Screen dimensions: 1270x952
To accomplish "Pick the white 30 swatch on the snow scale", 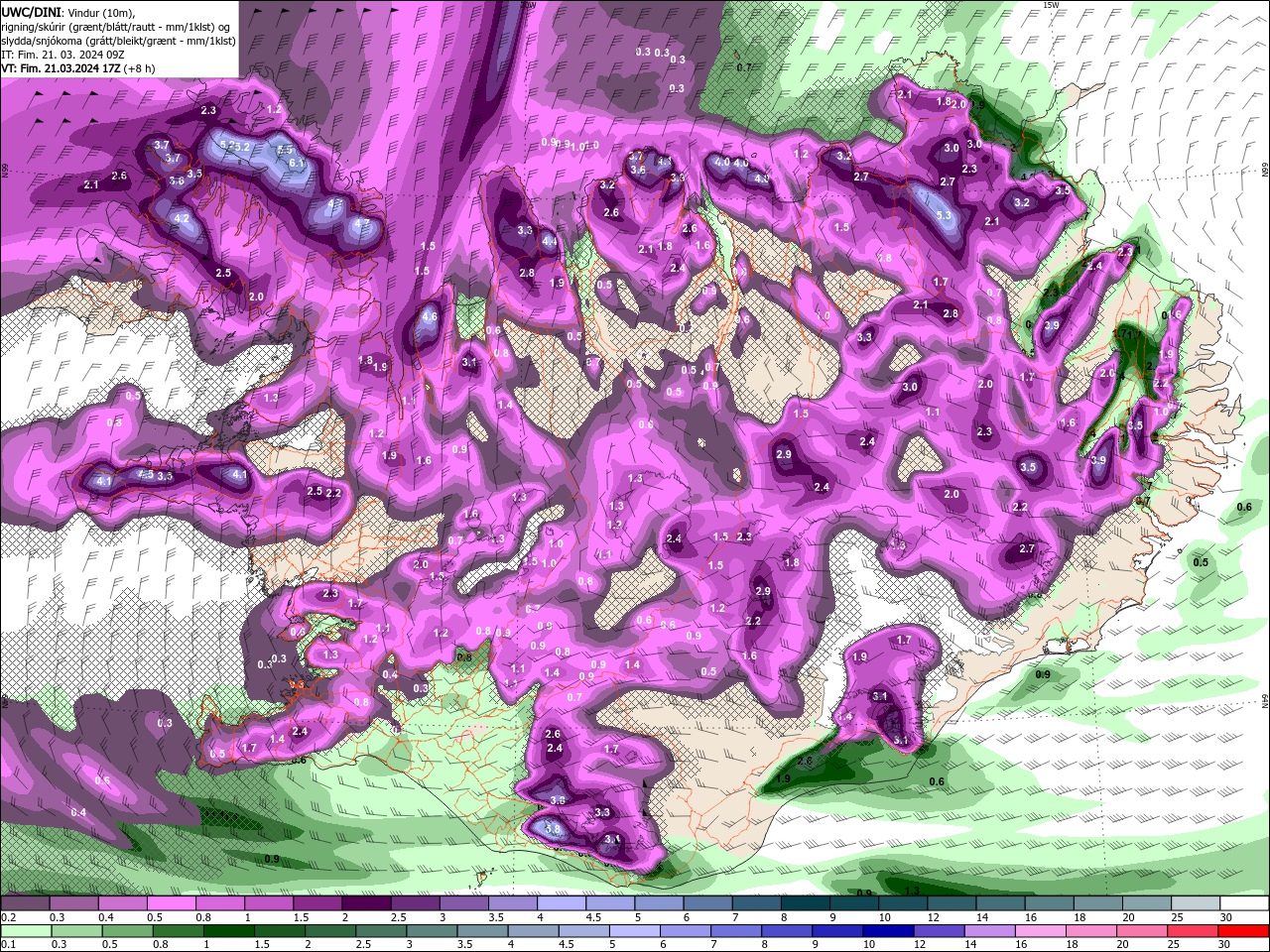I will tap(1244, 903).
